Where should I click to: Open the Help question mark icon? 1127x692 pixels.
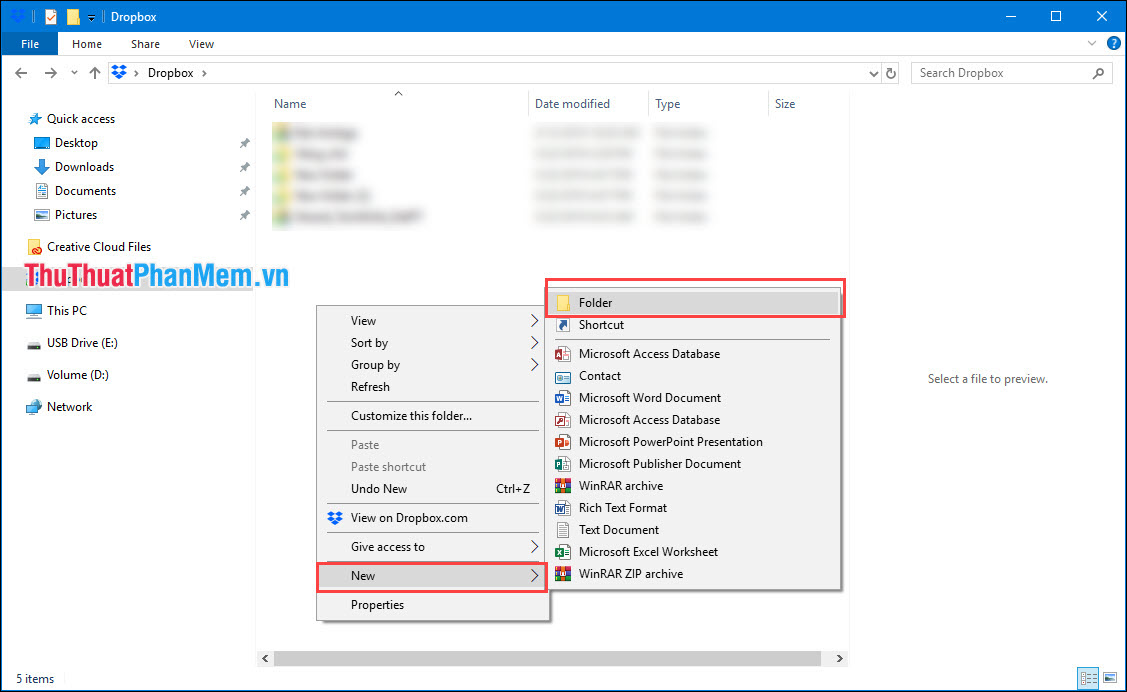tap(1114, 43)
